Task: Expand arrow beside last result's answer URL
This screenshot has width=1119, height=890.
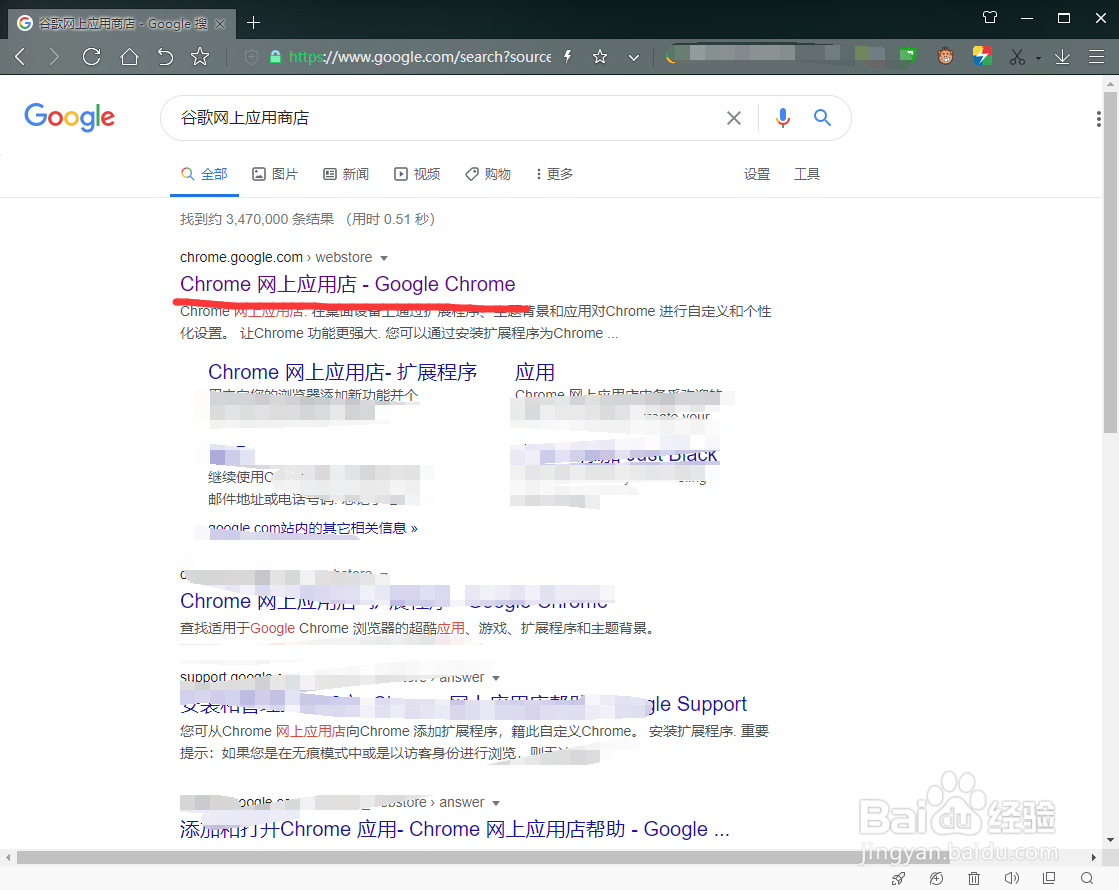Action: (x=496, y=803)
